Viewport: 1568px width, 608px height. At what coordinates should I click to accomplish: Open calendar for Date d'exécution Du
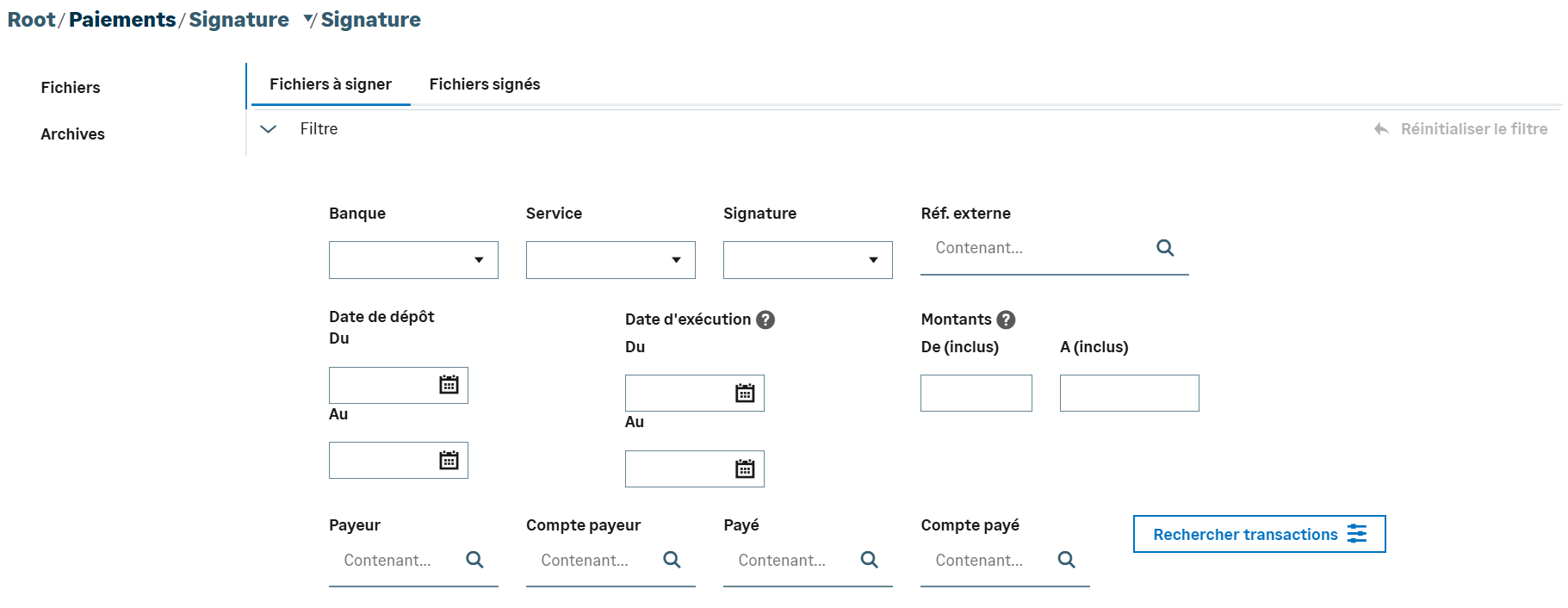[745, 394]
